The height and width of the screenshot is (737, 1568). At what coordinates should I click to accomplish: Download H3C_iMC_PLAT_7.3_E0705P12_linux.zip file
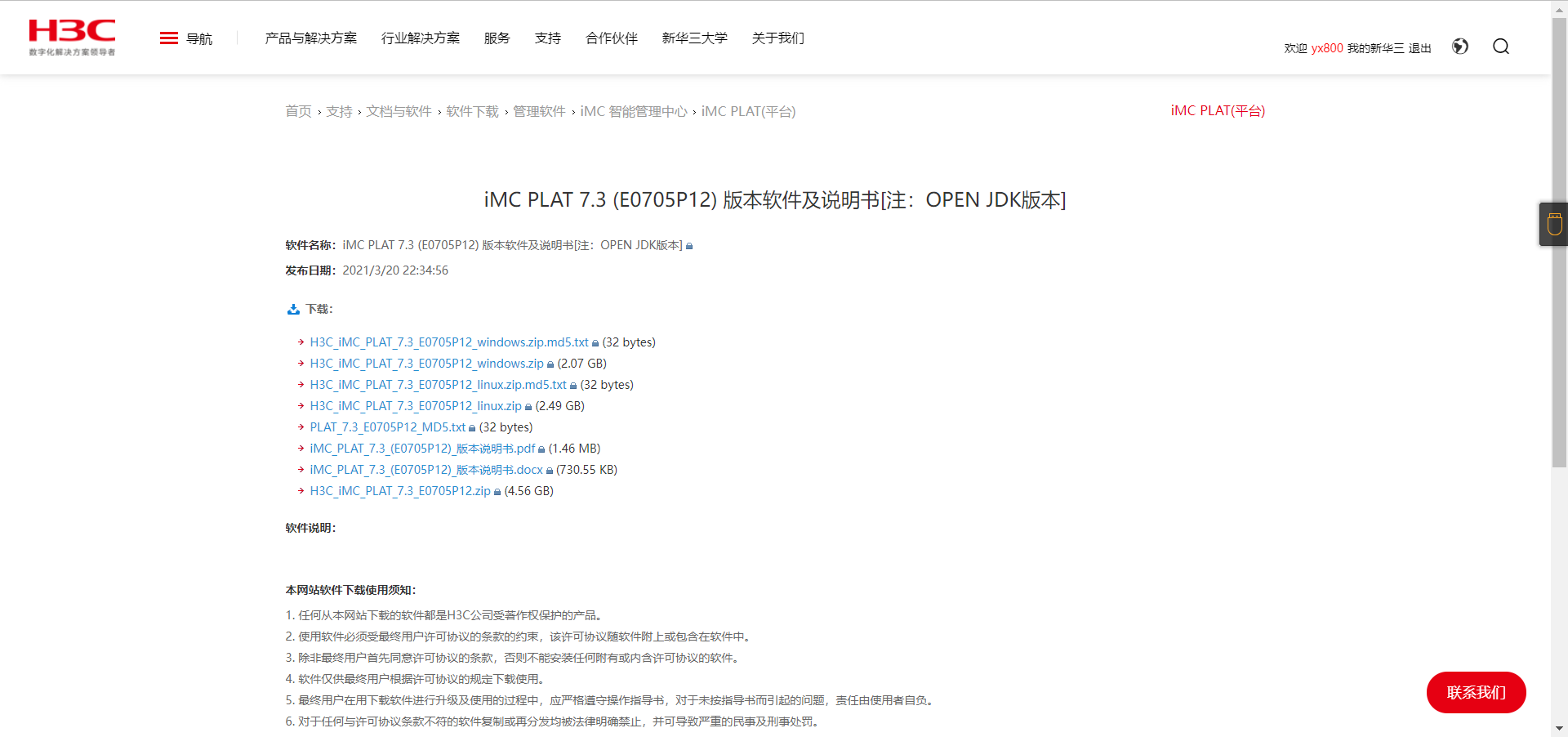[x=416, y=406]
